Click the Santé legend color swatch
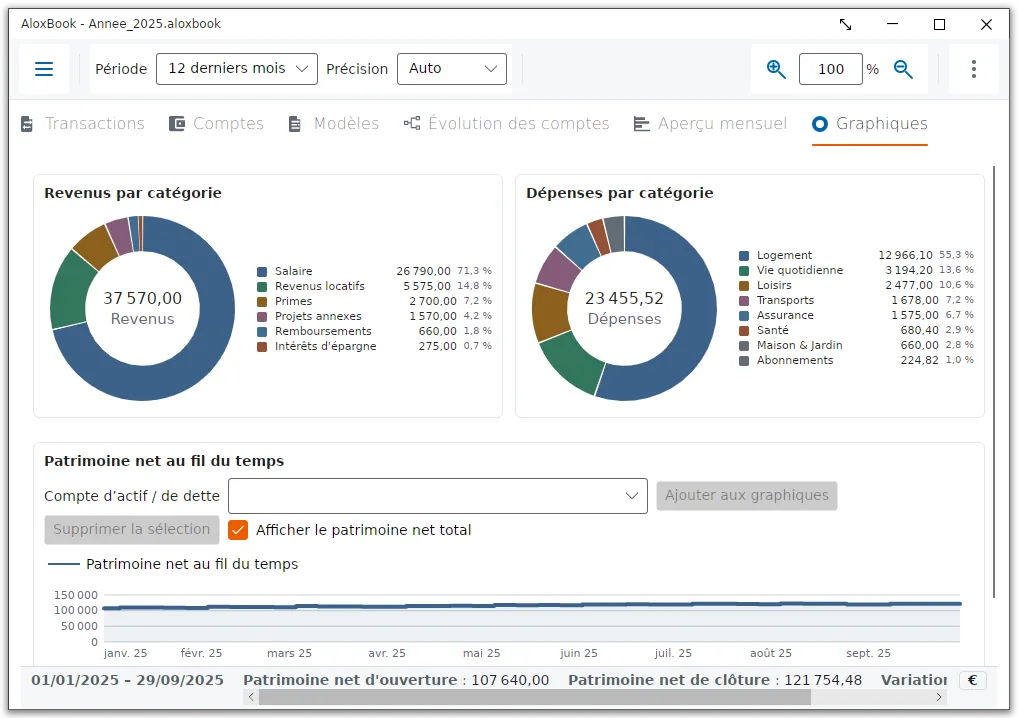Viewport: 1018px width, 718px height. coord(744,330)
